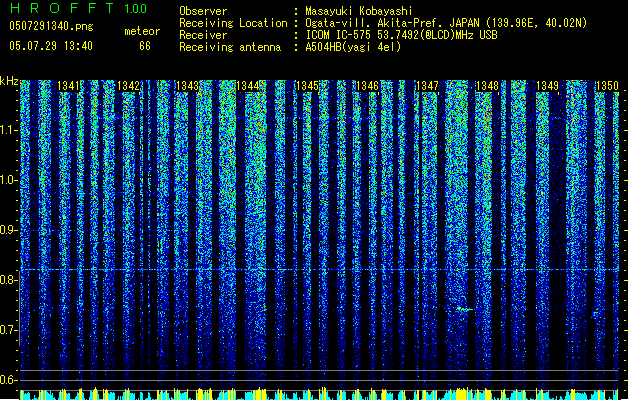Click the 1346 time marker

click(367, 86)
